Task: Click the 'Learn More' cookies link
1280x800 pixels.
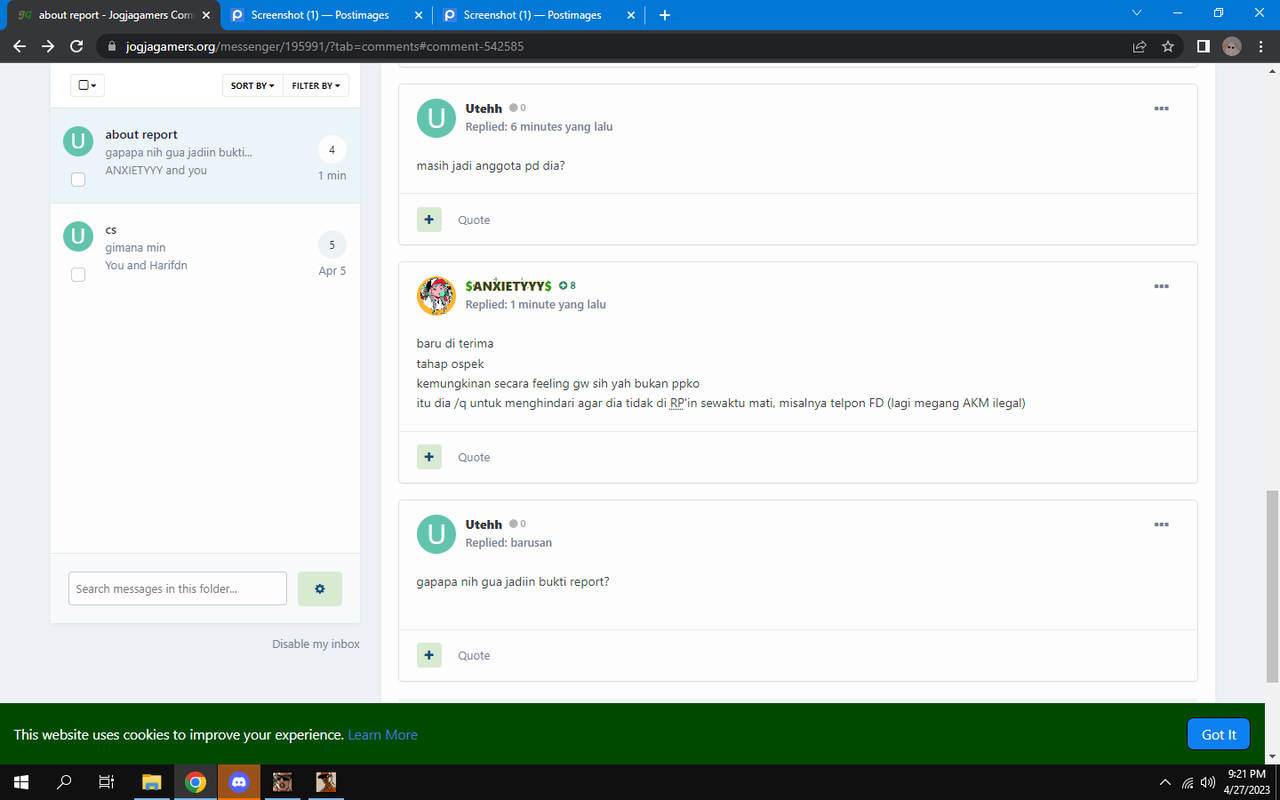Action: 383,735
